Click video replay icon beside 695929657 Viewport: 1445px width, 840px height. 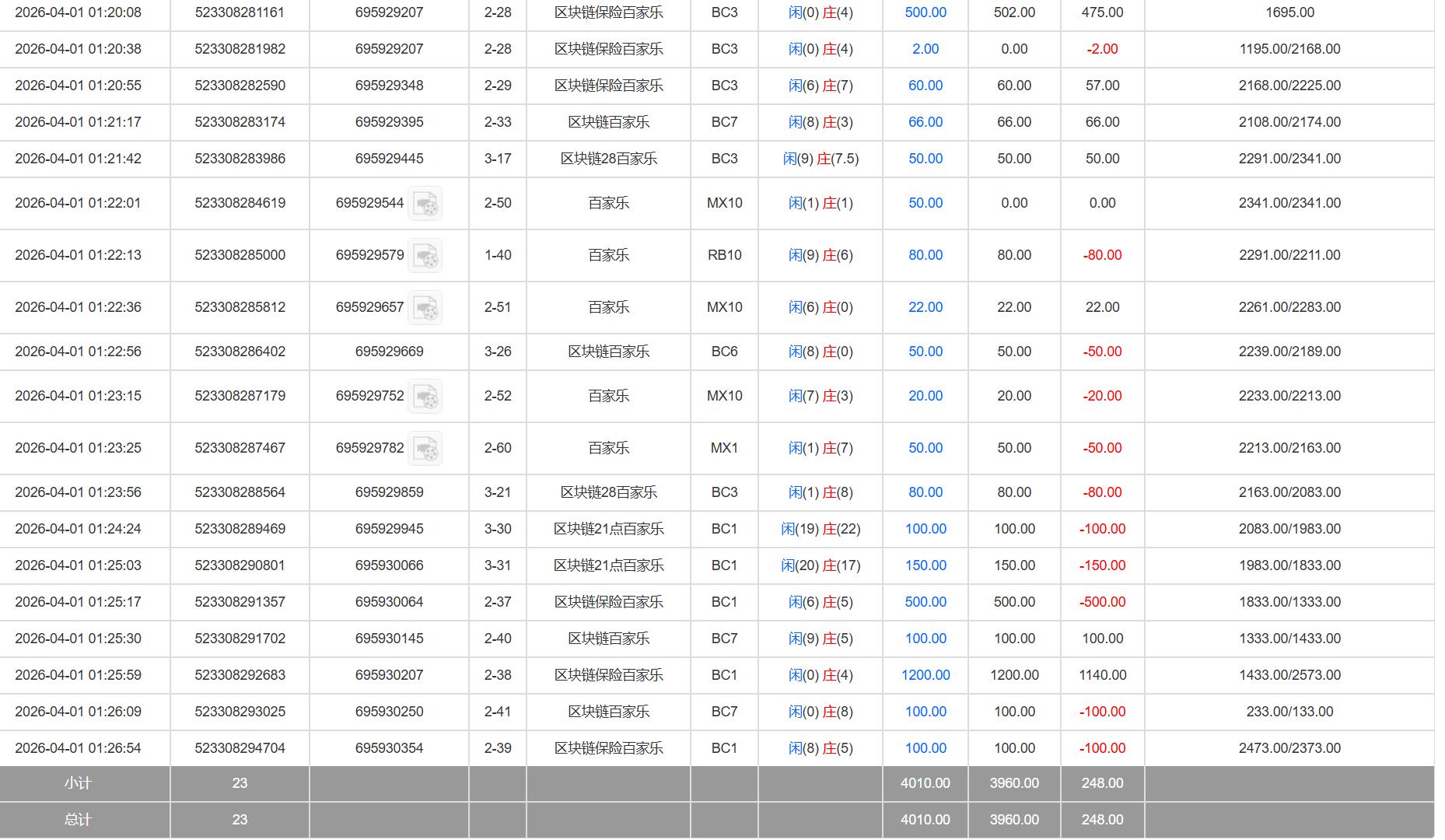pos(425,308)
